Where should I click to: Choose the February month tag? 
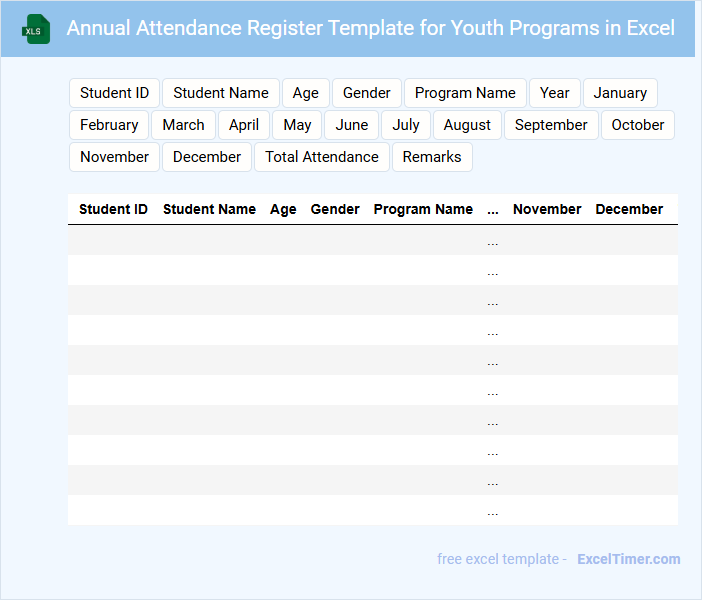109,125
